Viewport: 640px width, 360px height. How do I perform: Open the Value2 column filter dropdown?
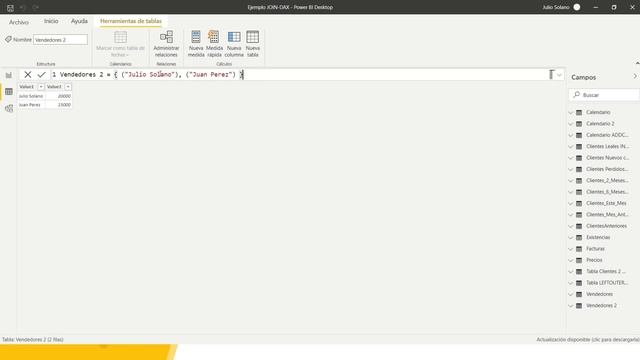(68, 87)
